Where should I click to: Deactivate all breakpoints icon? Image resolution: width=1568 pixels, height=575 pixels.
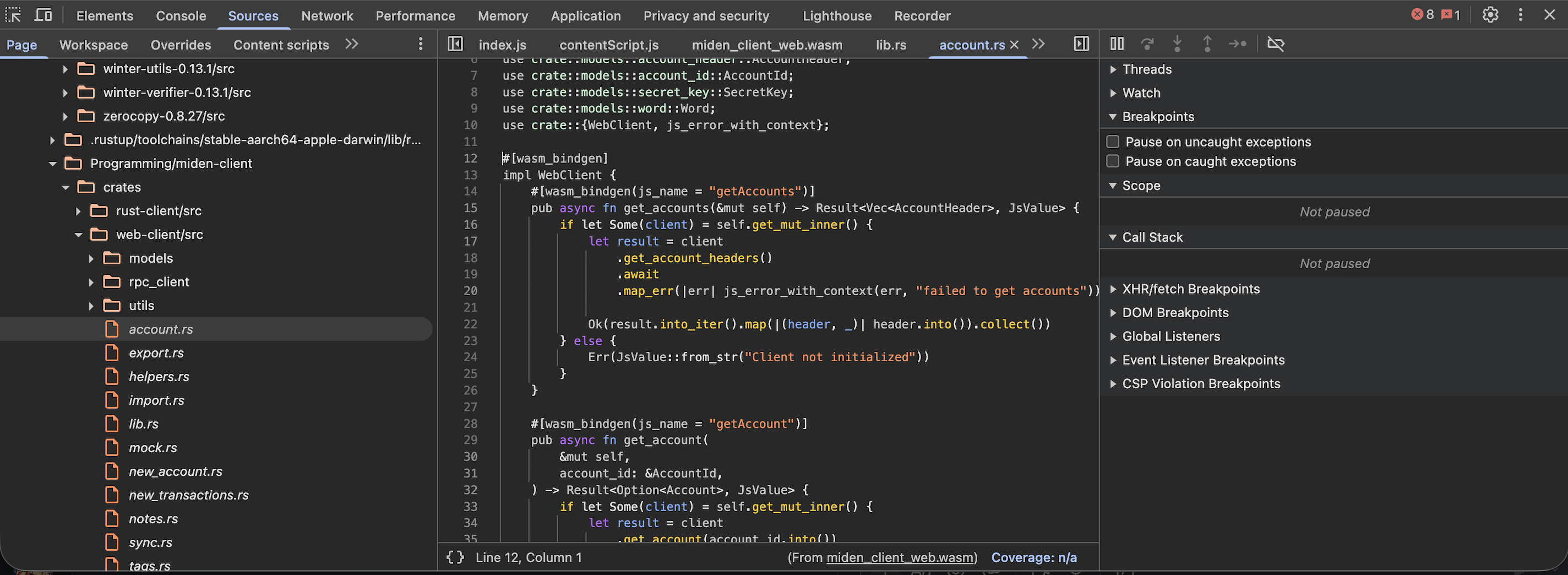tap(1276, 44)
